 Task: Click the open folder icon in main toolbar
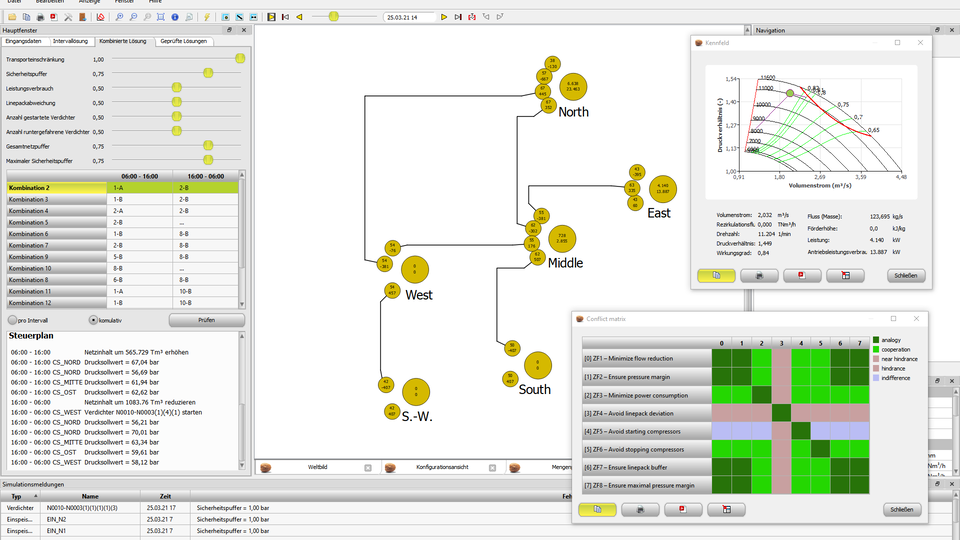pyautogui.click(x=12, y=17)
